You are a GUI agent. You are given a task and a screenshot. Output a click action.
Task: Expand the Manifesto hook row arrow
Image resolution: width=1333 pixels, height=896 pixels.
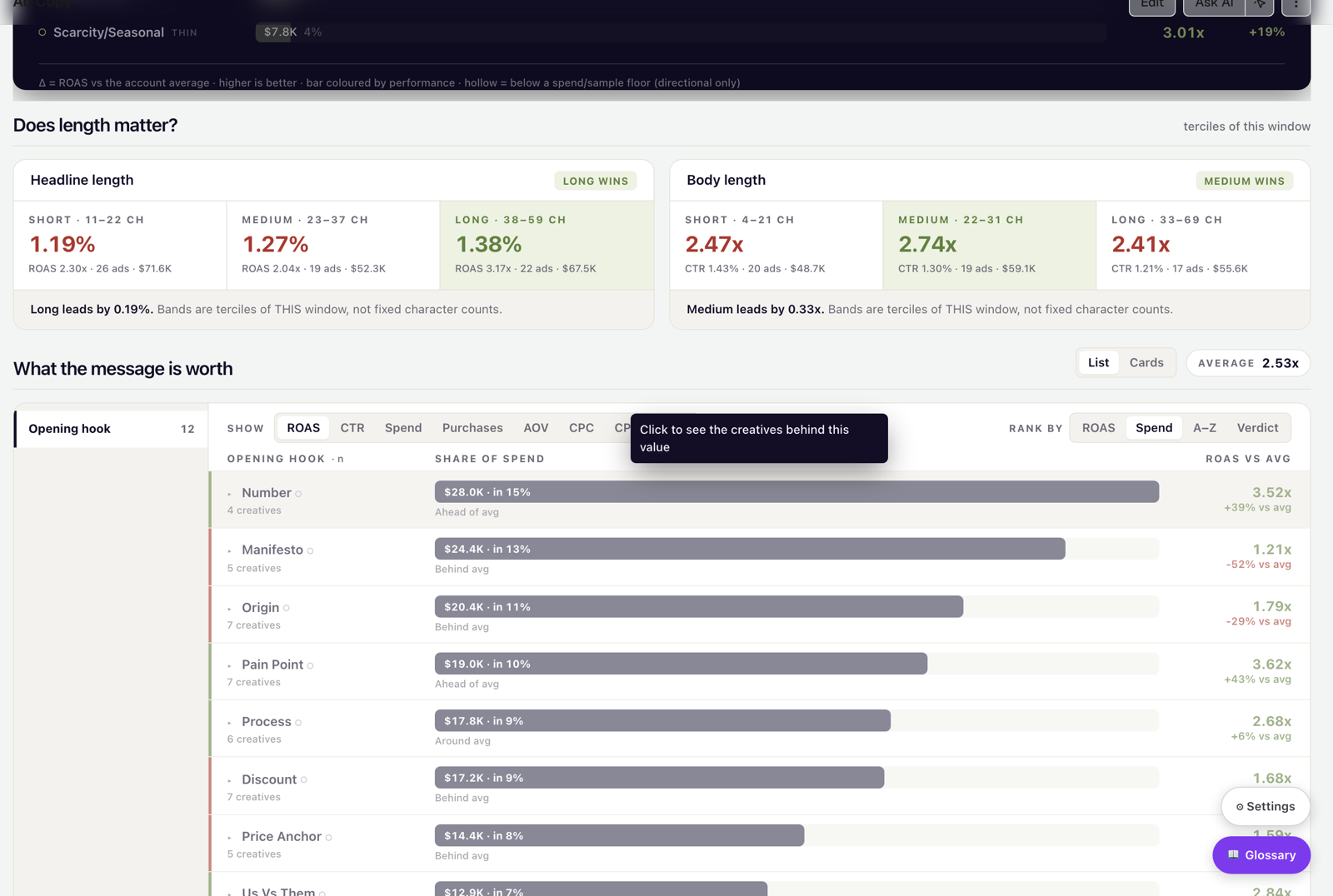(x=230, y=550)
